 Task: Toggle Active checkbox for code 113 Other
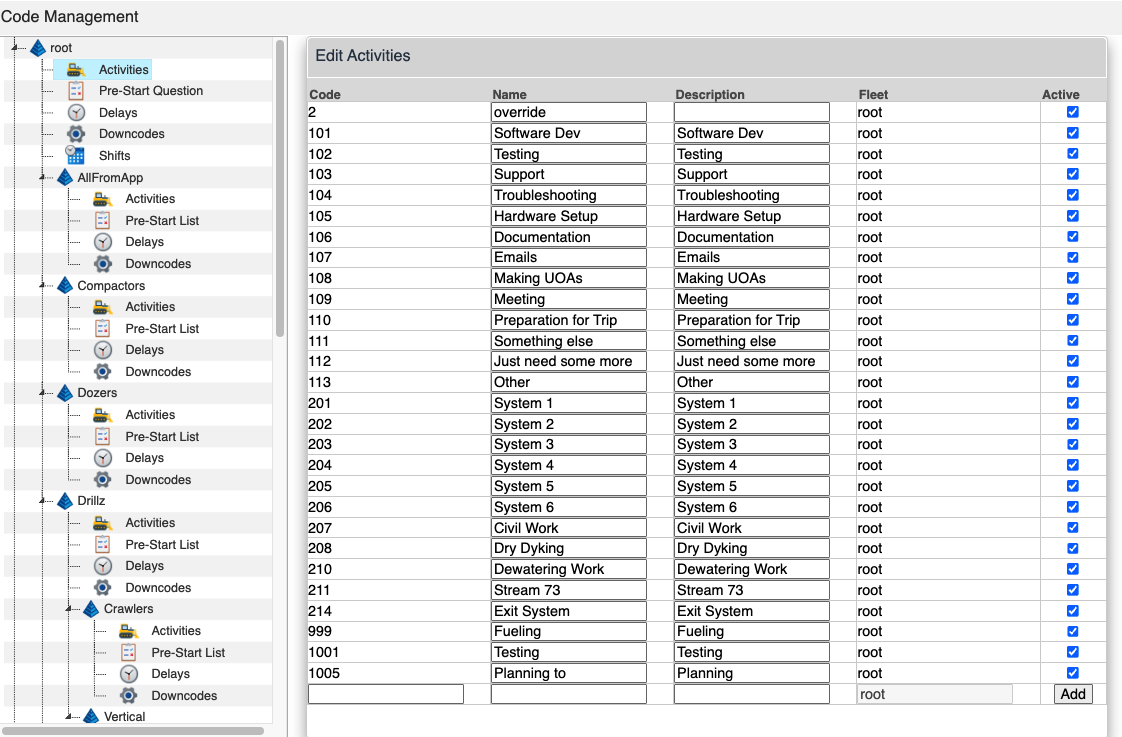[1073, 382]
